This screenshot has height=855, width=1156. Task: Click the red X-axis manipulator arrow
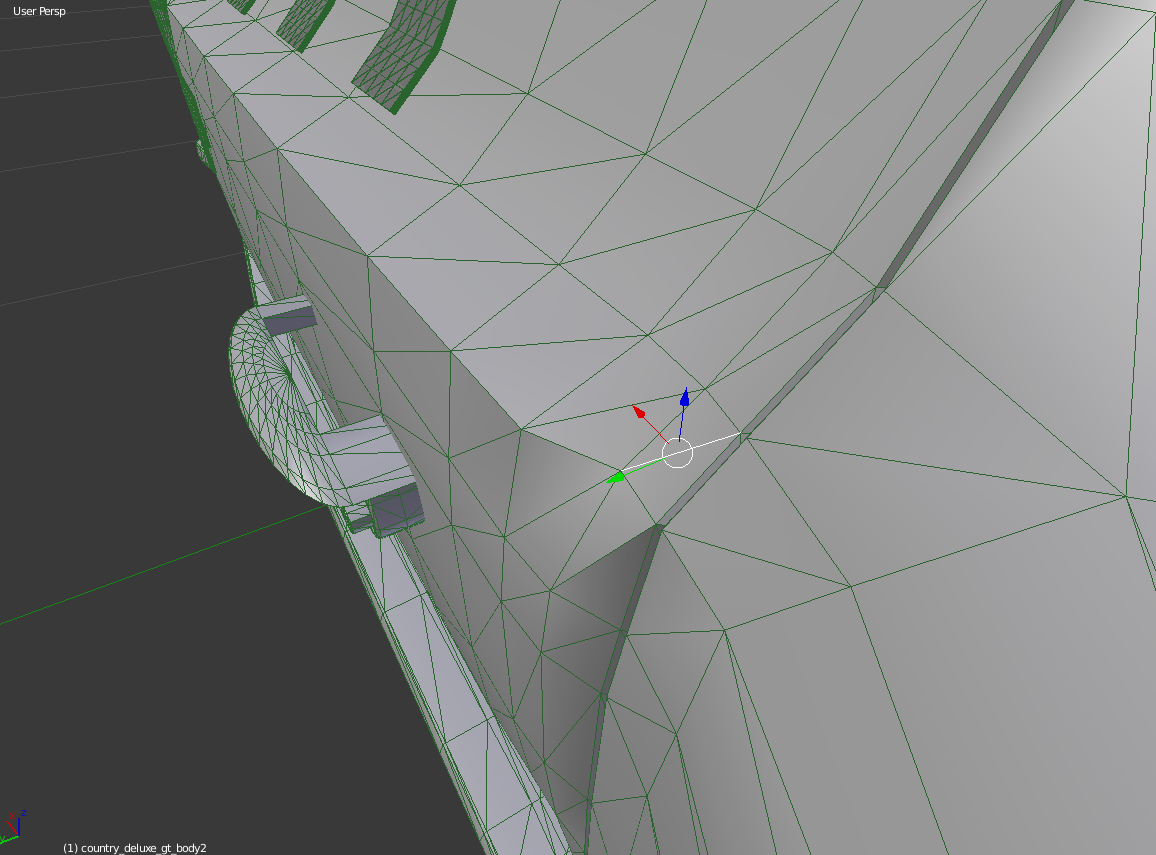pyautogui.click(x=639, y=412)
